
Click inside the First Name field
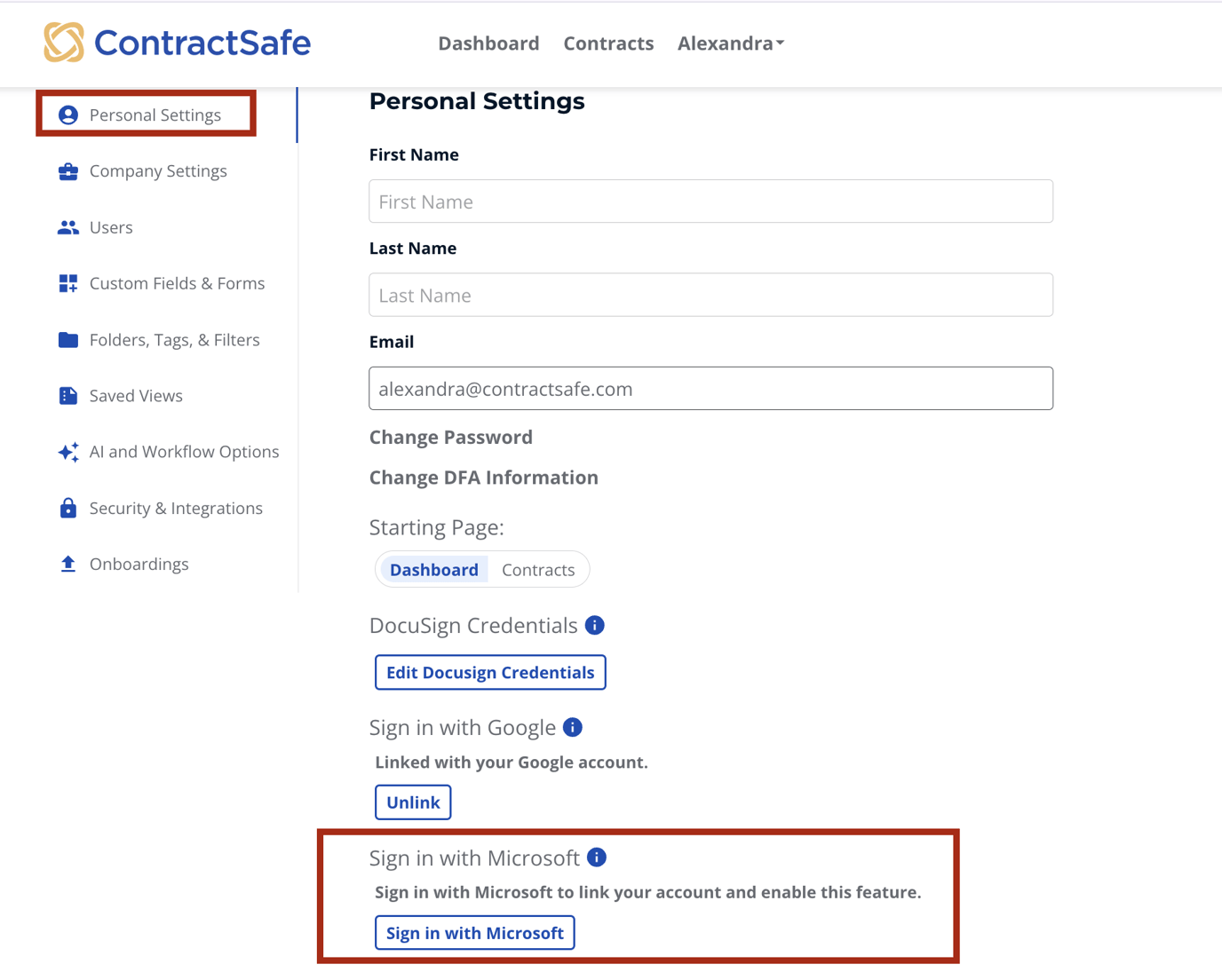tap(710, 202)
